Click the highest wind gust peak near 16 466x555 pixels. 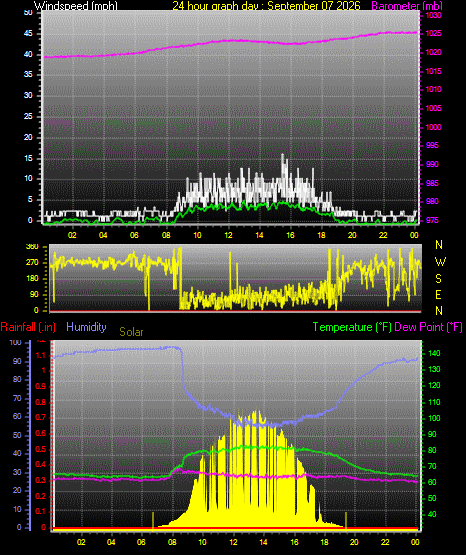[x=282, y=155]
